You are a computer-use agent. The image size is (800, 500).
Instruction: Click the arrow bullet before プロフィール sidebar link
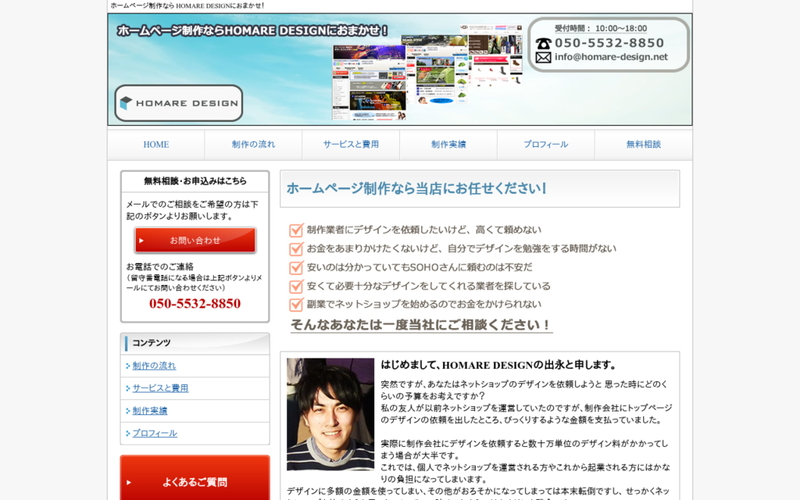128,433
